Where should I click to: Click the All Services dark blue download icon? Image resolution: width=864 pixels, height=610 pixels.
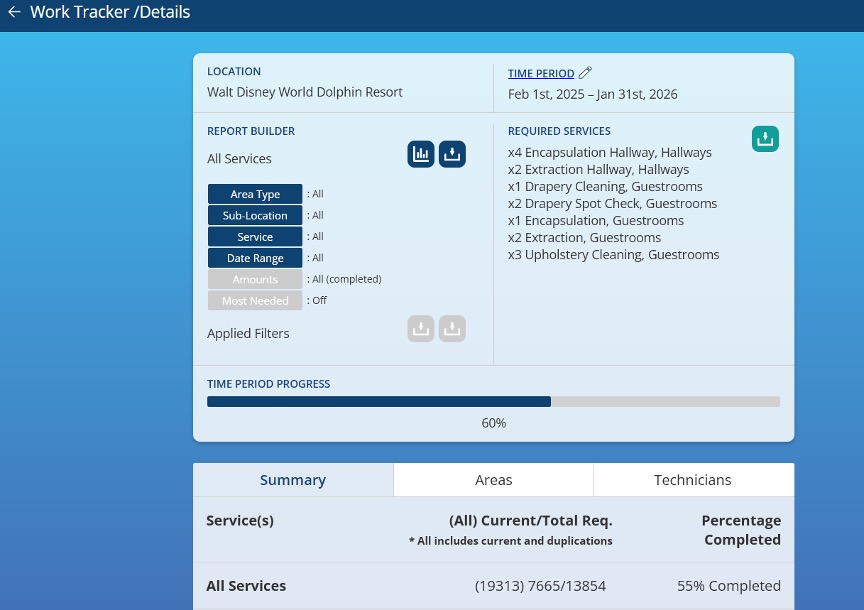[453, 154]
